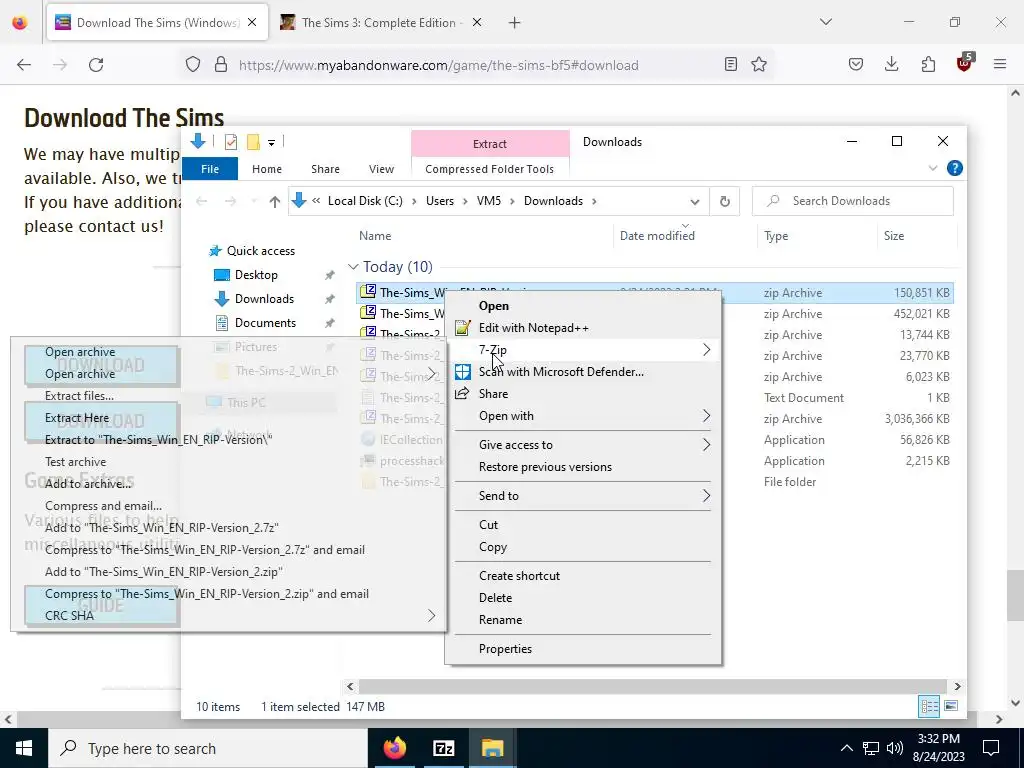Reload the Firefox page
The height and width of the screenshot is (768, 1024).
[x=96, y=65]
